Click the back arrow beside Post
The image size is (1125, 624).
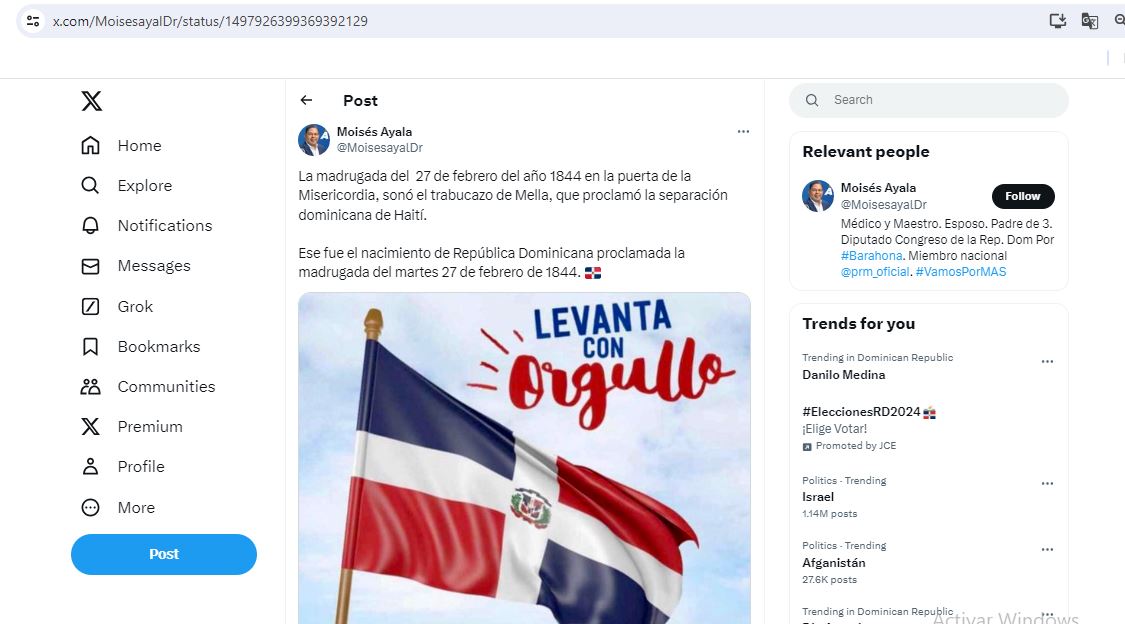coord(306,100)
